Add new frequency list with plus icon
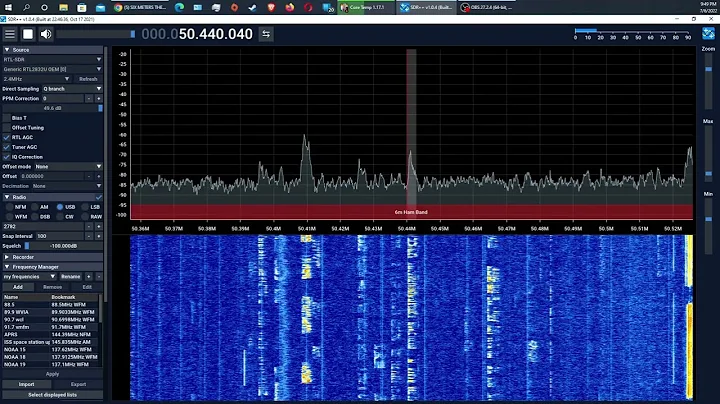 point(89,277)
